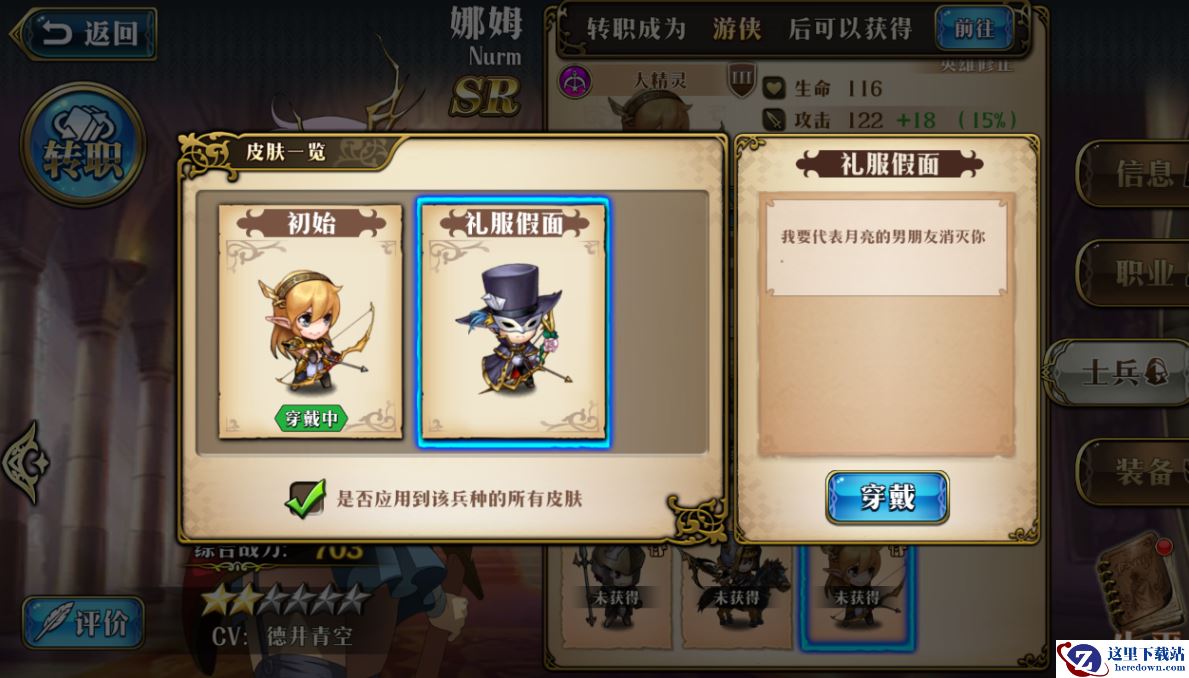
Task: Toggle 是否应用到该兵种的所有皮肤 checkbox
Action: pos(306,498)
